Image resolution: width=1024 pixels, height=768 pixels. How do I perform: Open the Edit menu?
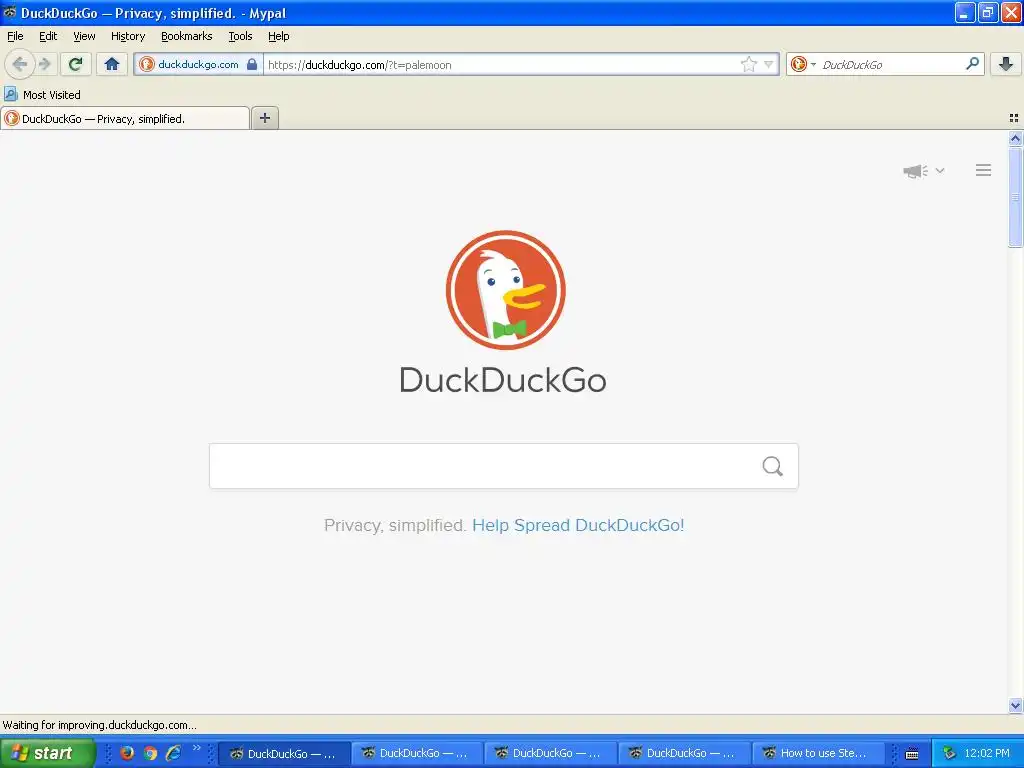pyautogui.click(x=48, y=36)
